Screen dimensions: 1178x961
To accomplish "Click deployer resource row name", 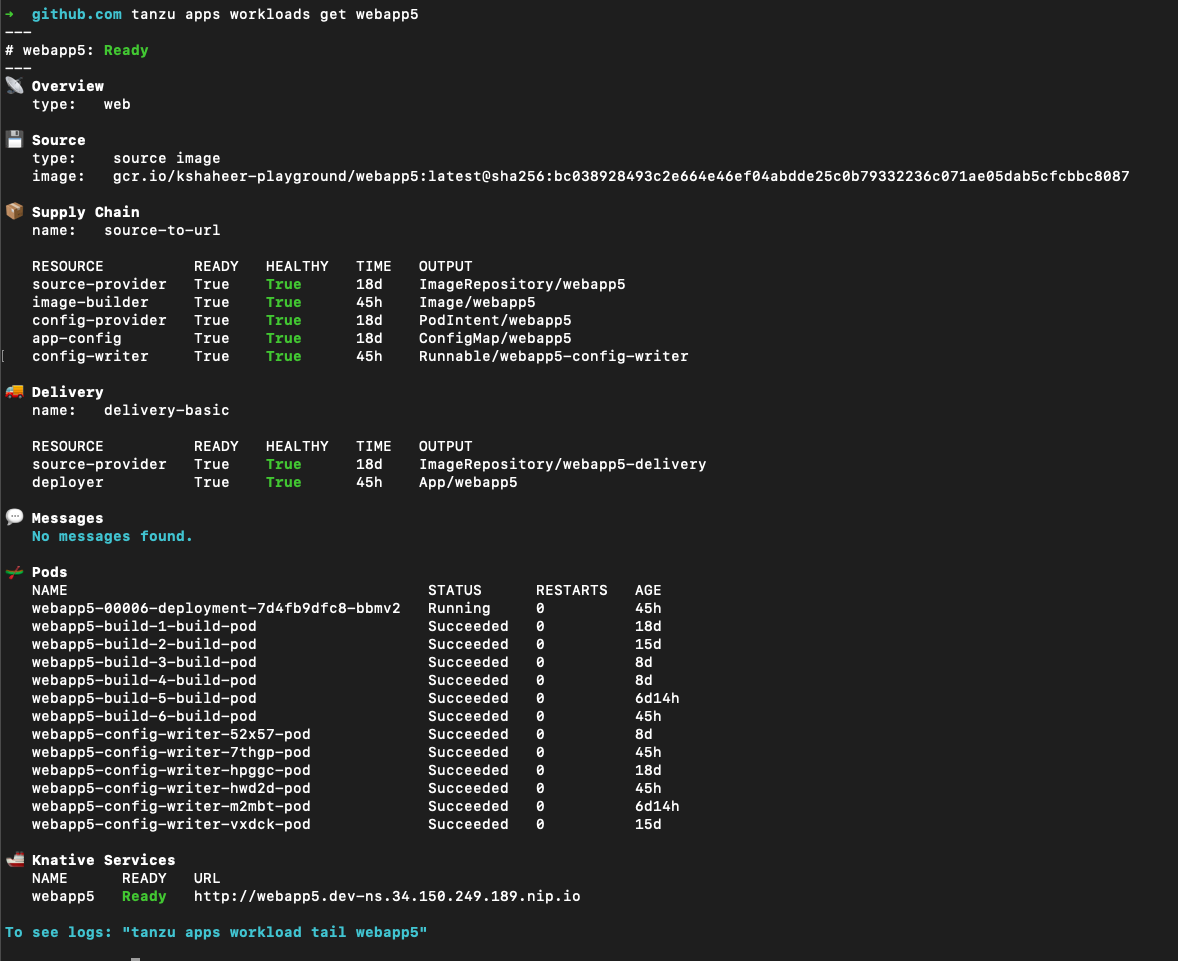I will (68, 482).
